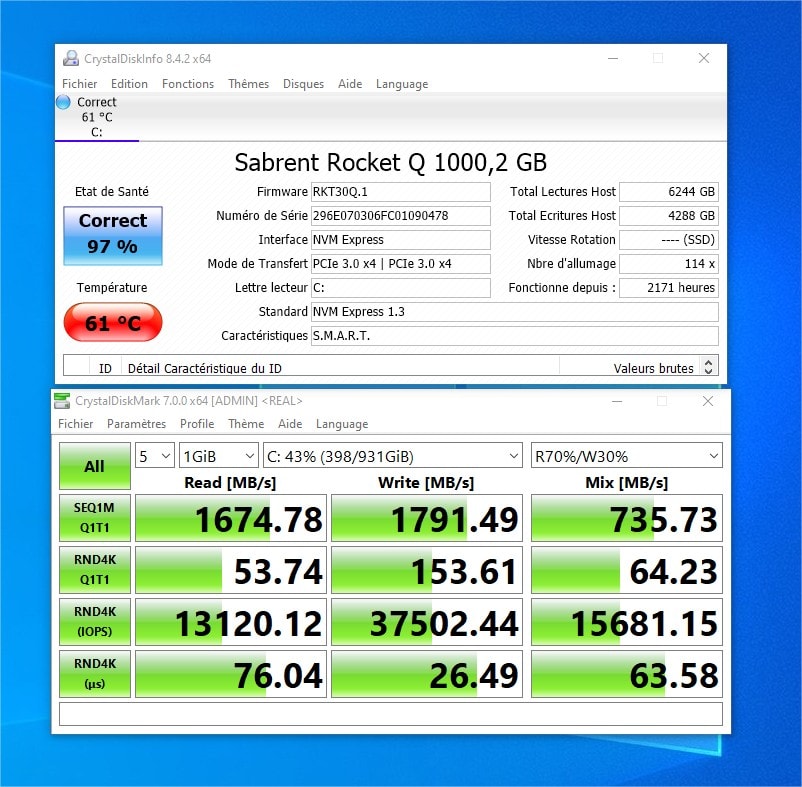Screen dimensions: 802x787
Task: Open the test size dropdown showing 1GiB
Action: (218, 456)
